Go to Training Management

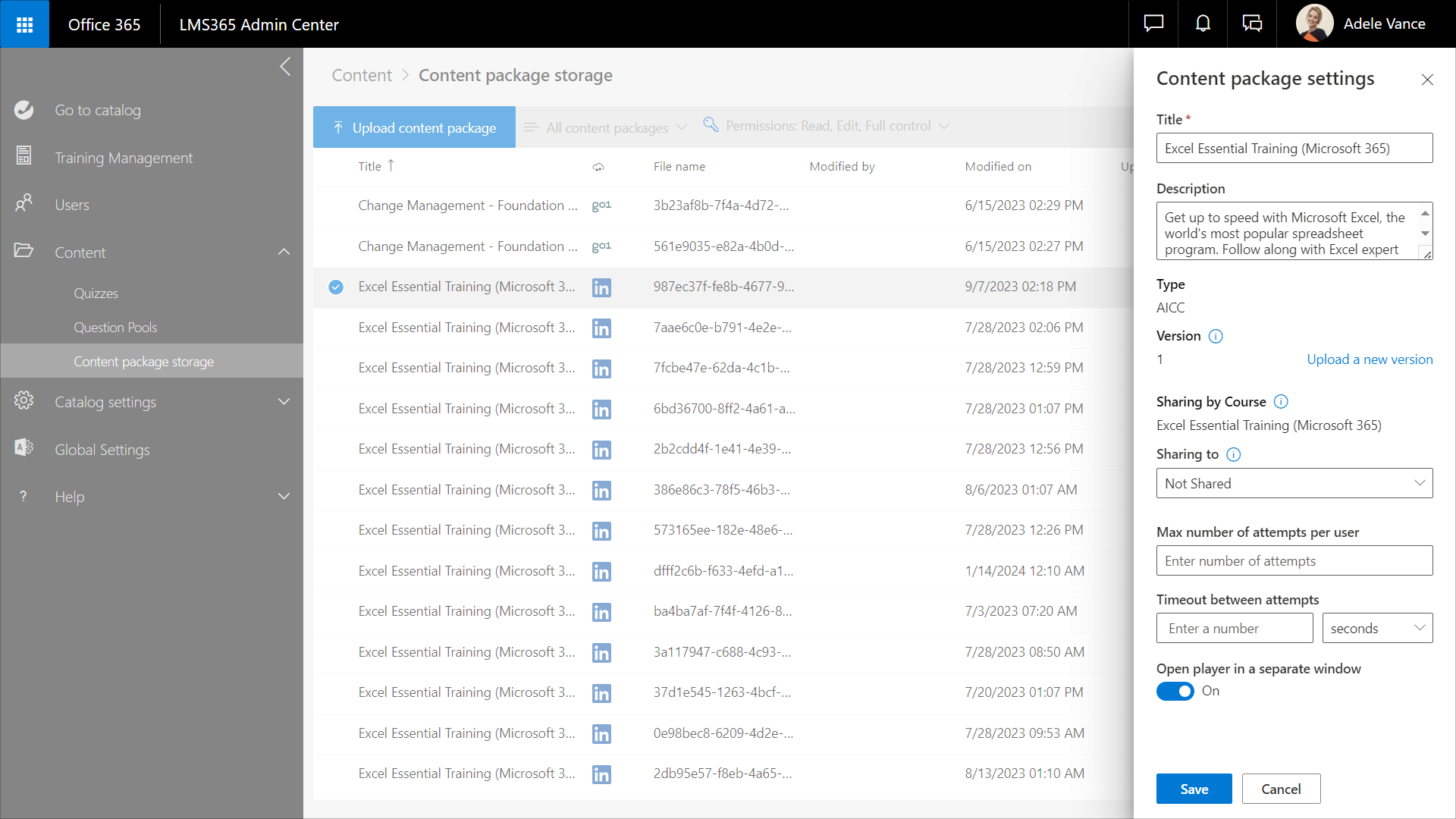click(124, 158)
